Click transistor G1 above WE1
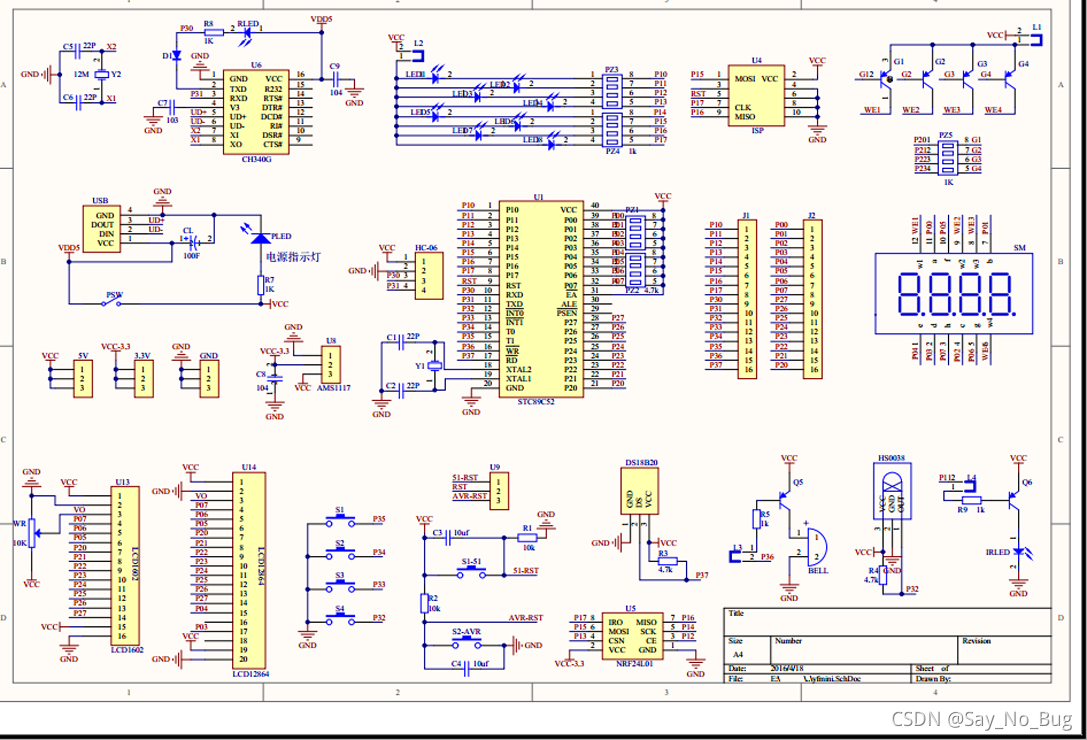This screenshot has height=740, width=1087. (885, 78)
